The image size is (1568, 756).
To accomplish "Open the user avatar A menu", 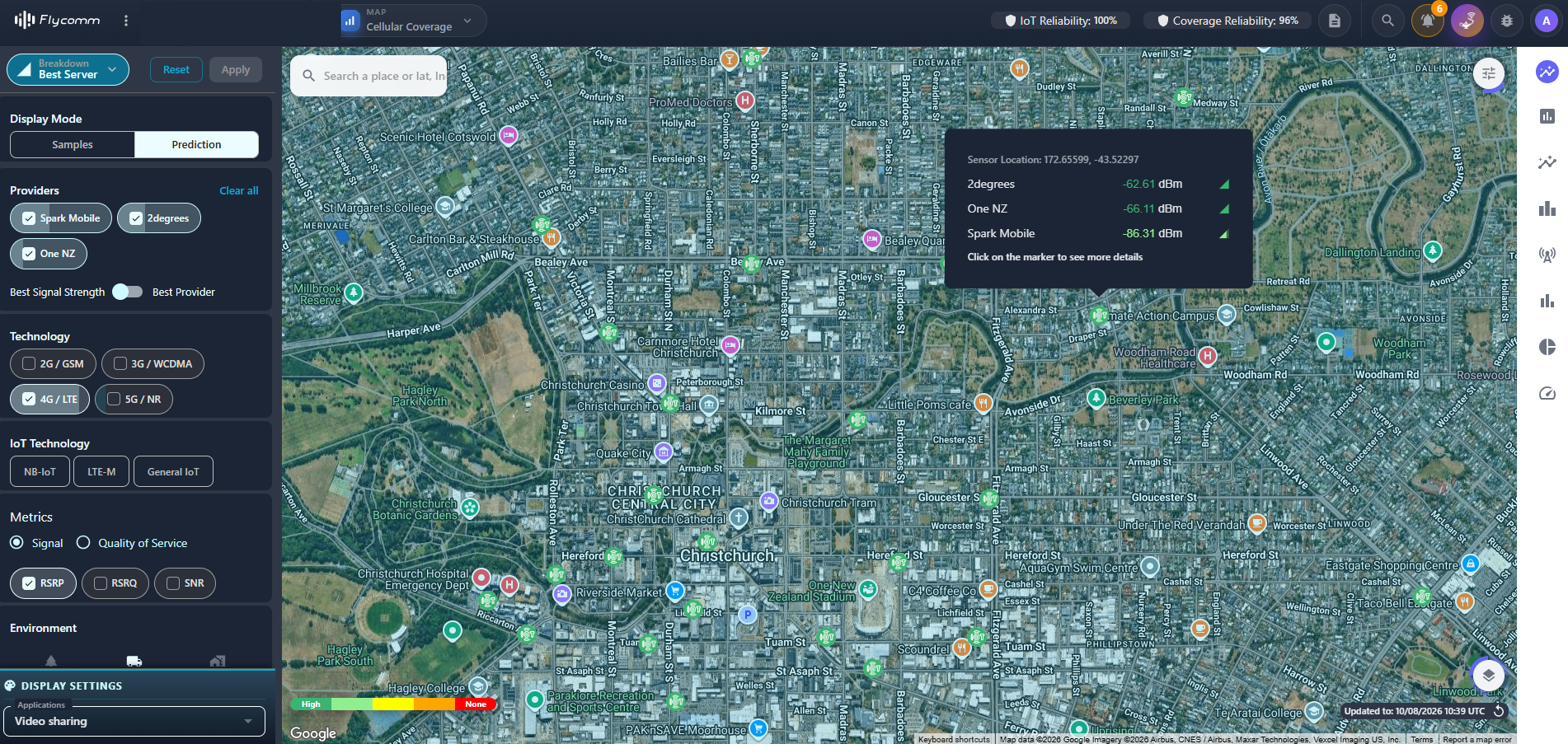I will (x=1547, y=20).
